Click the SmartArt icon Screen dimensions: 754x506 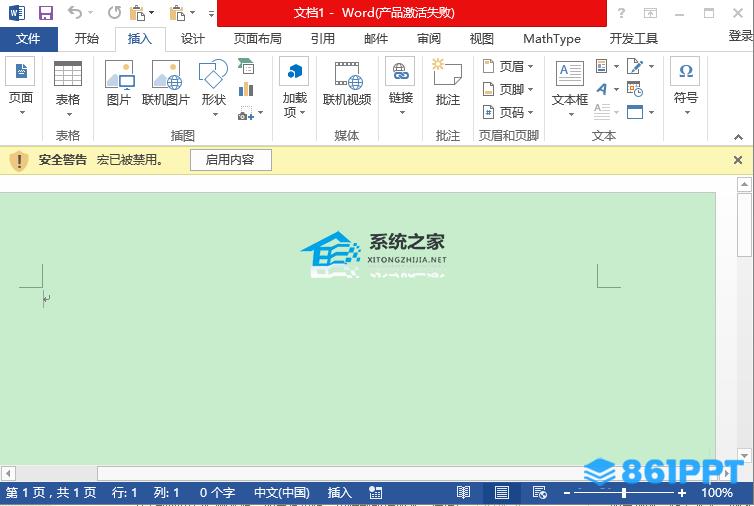tap(246, 66)
